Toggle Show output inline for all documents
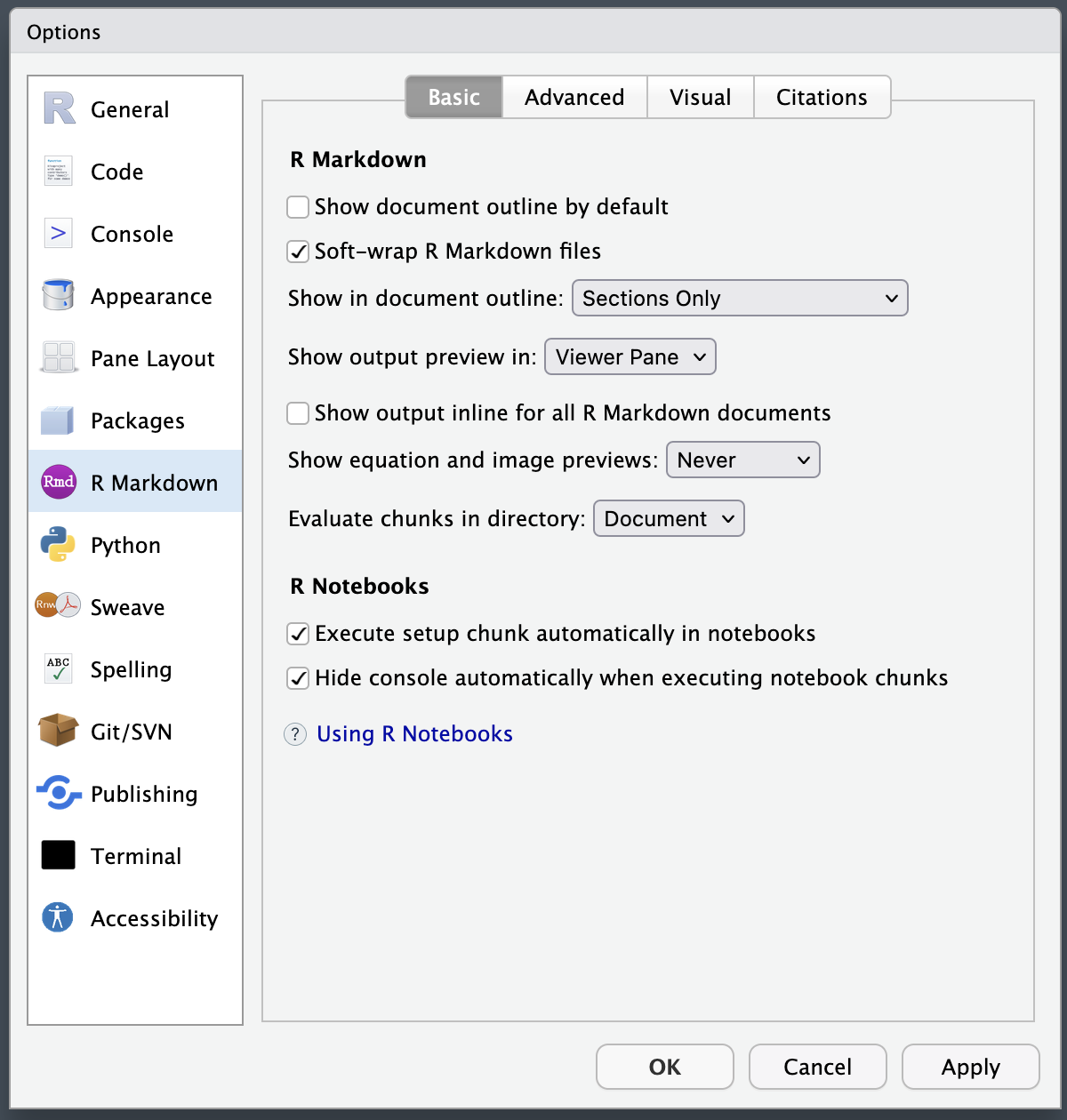Image resolution: width=1067 pixels, height=1120 pixels. tap(298, 413)
